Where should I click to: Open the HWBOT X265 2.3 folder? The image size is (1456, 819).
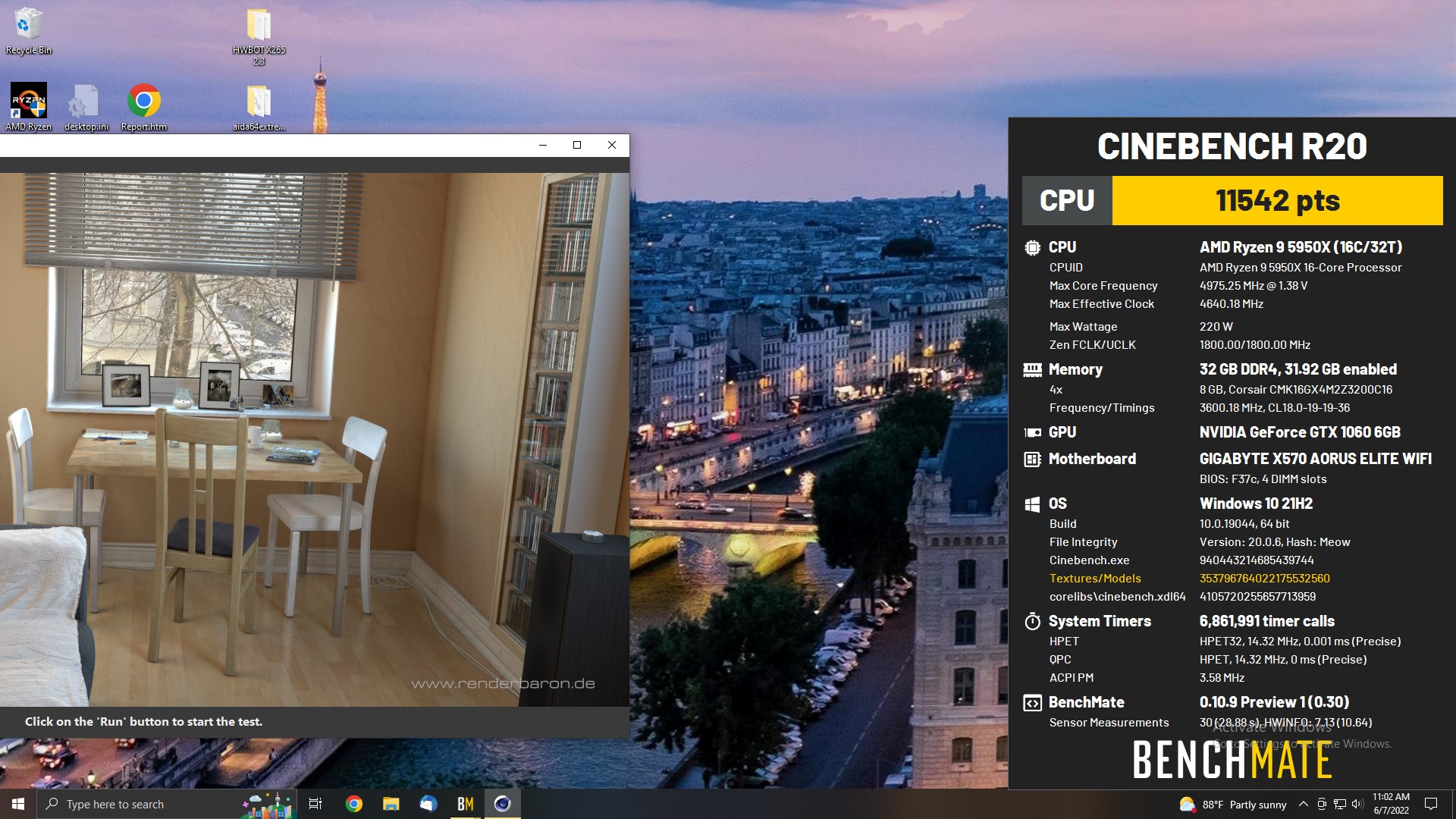pos(259,36)
